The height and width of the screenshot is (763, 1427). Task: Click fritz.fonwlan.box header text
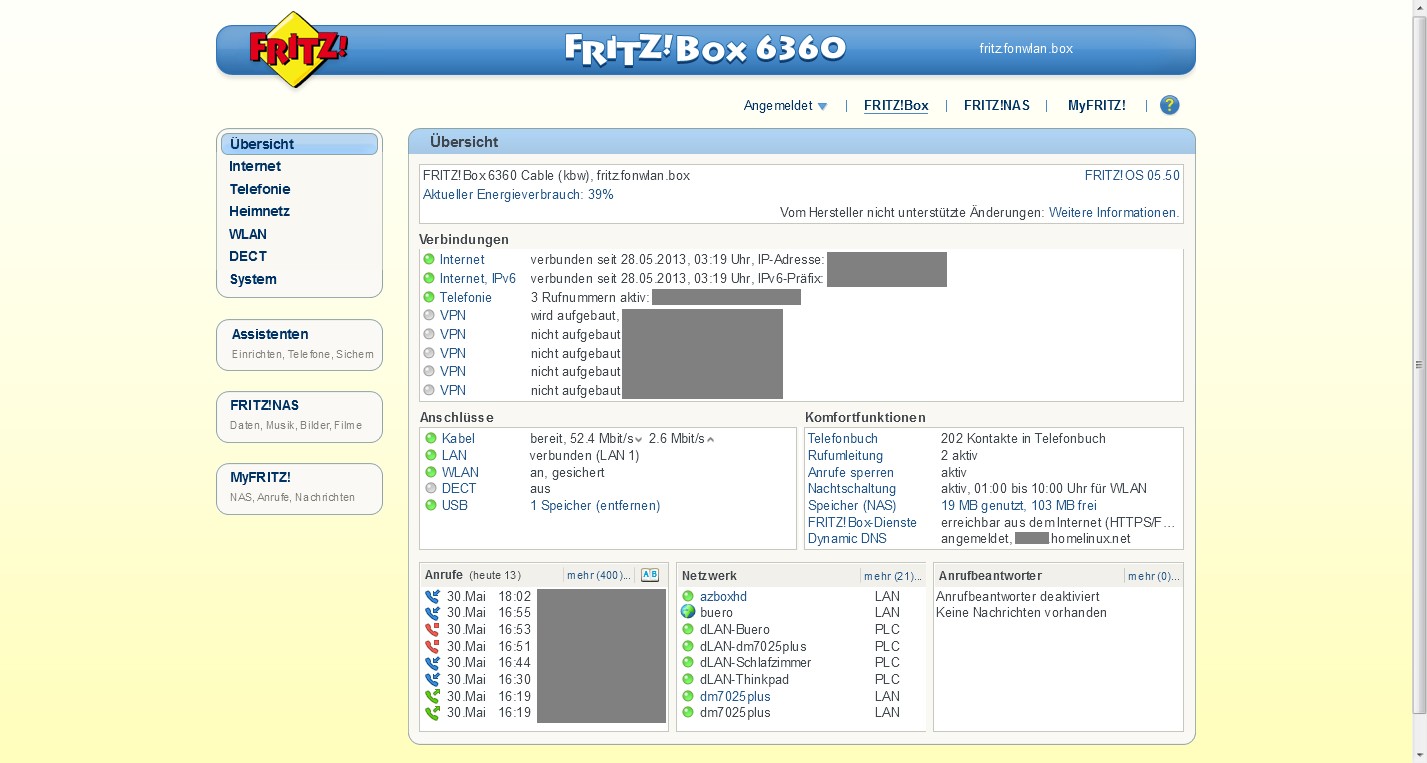pos(1026,48)
